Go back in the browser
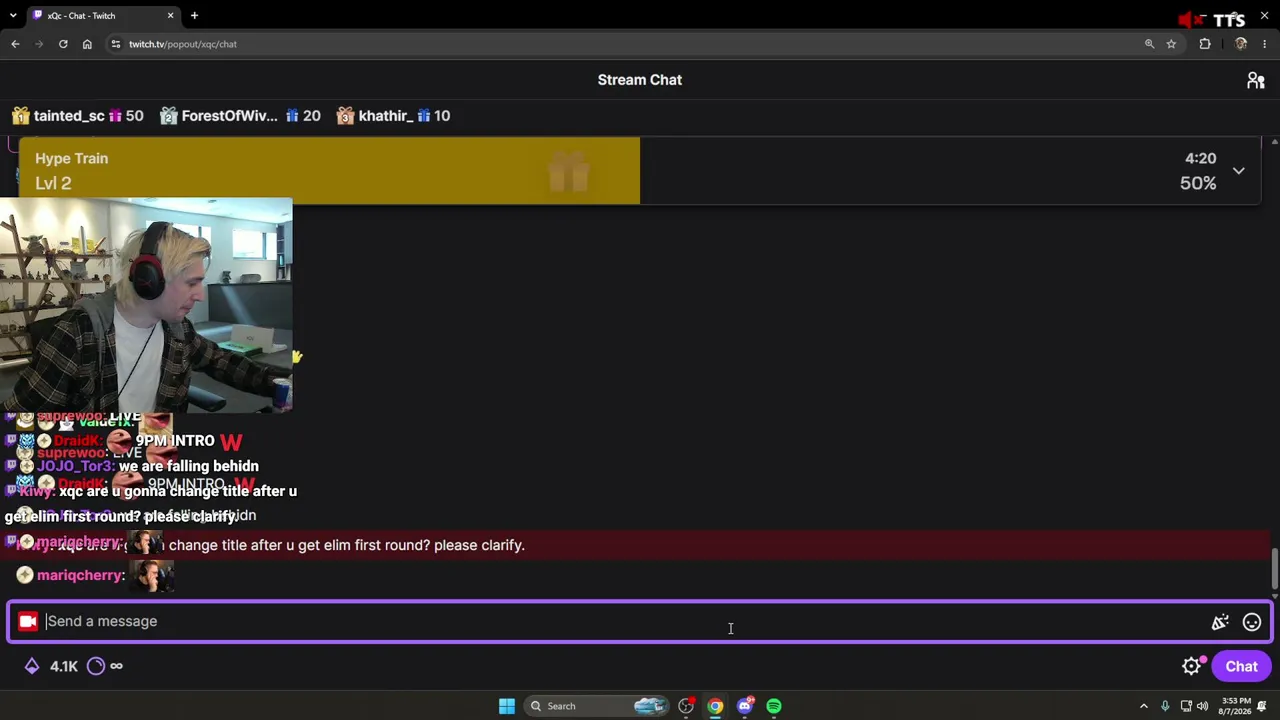 15,44
